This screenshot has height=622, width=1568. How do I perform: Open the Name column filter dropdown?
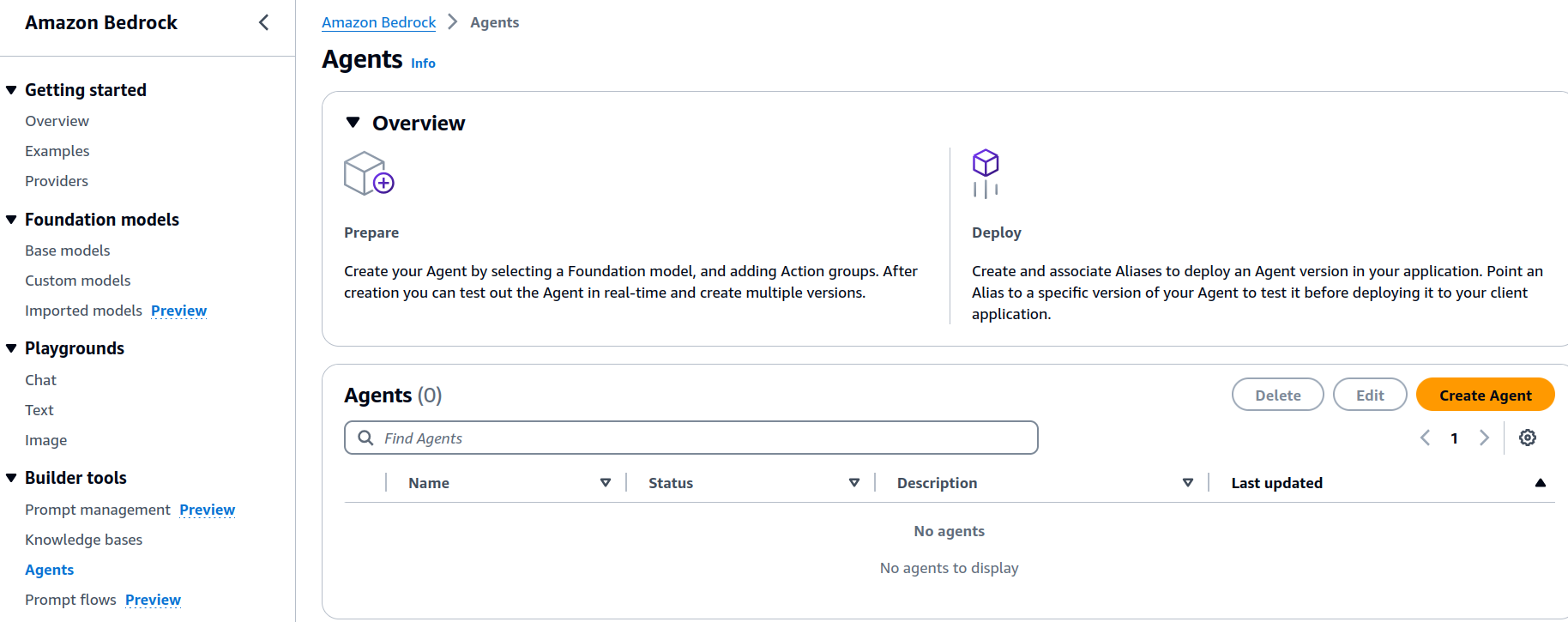point(605,483)
